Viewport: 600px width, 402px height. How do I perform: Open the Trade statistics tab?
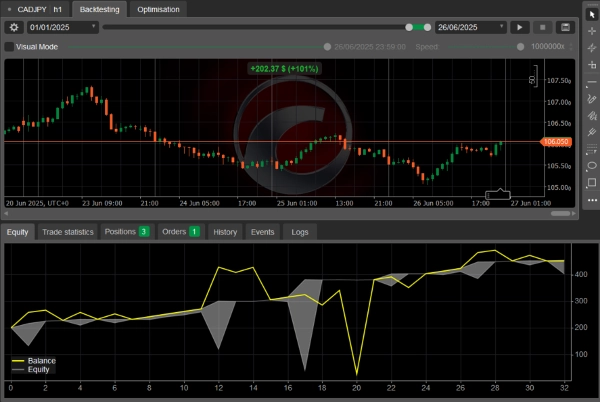tap(68, 232)
